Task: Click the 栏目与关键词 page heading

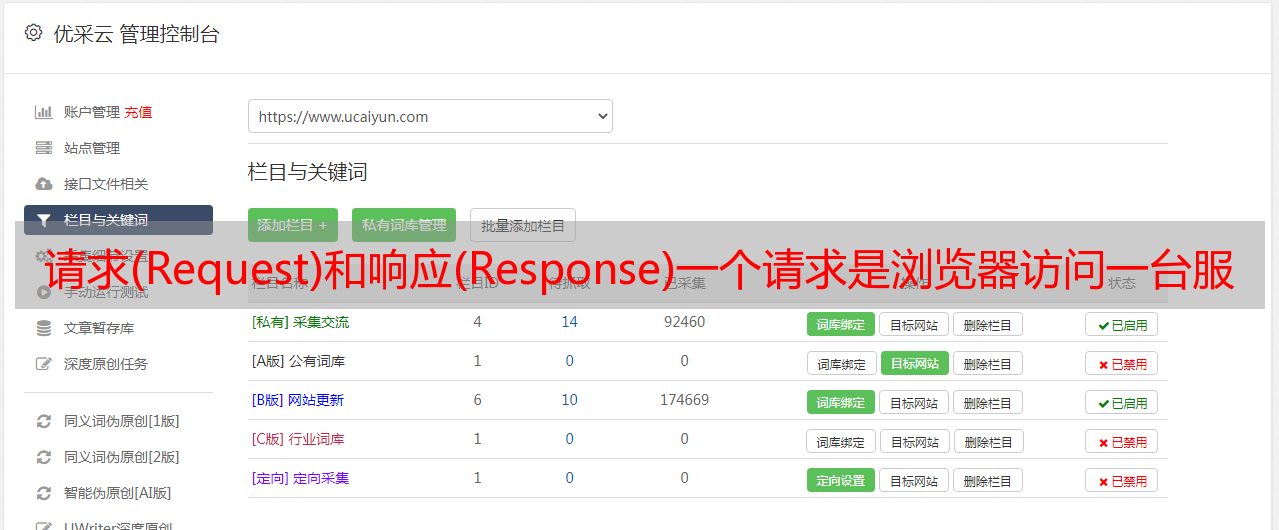Action: click(x=307, y=172)
